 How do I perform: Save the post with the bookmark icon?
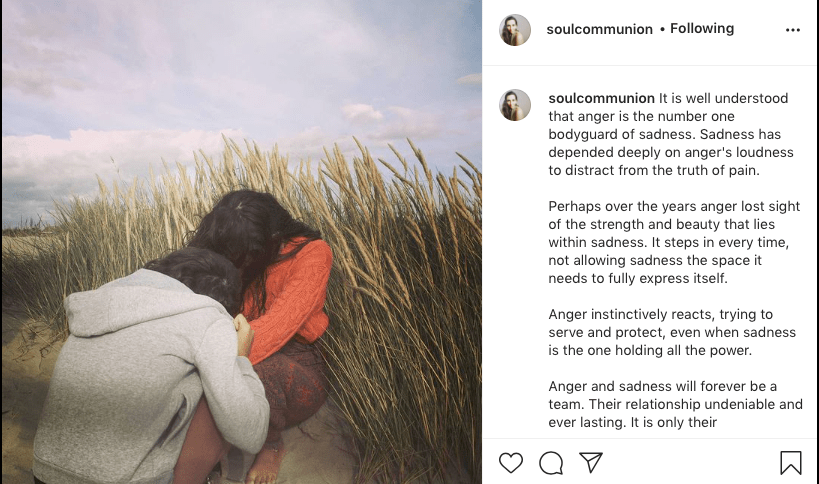click(791, 463)
